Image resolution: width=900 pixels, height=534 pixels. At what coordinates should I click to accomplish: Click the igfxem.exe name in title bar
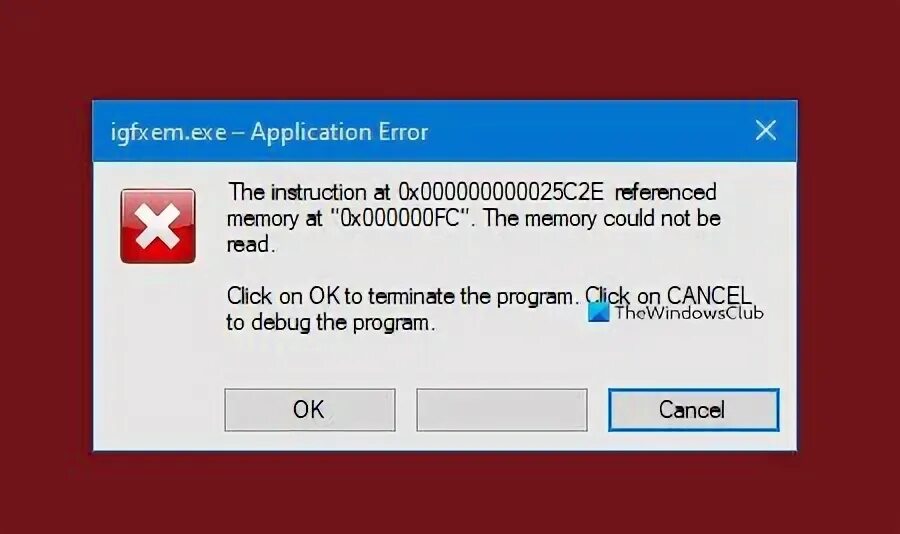coord(169,133)
